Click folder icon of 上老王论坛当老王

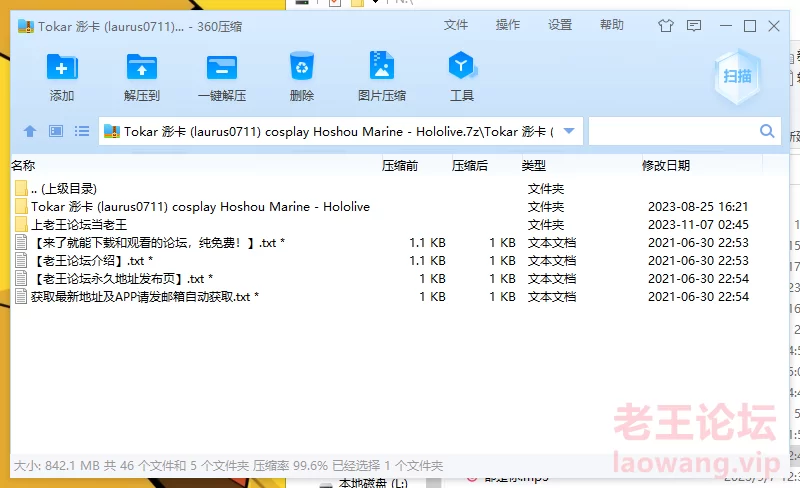21,224
